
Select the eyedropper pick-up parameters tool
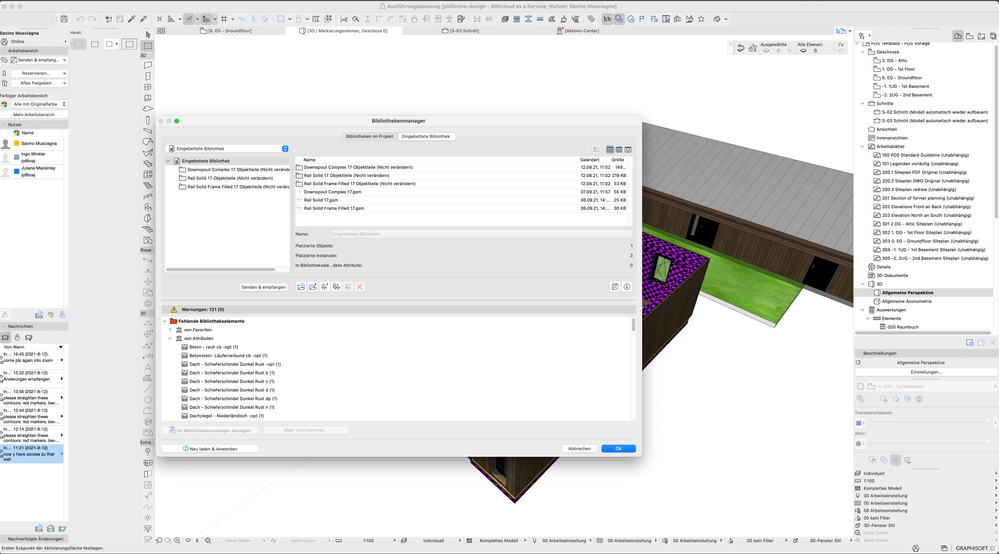coord(132,19)
